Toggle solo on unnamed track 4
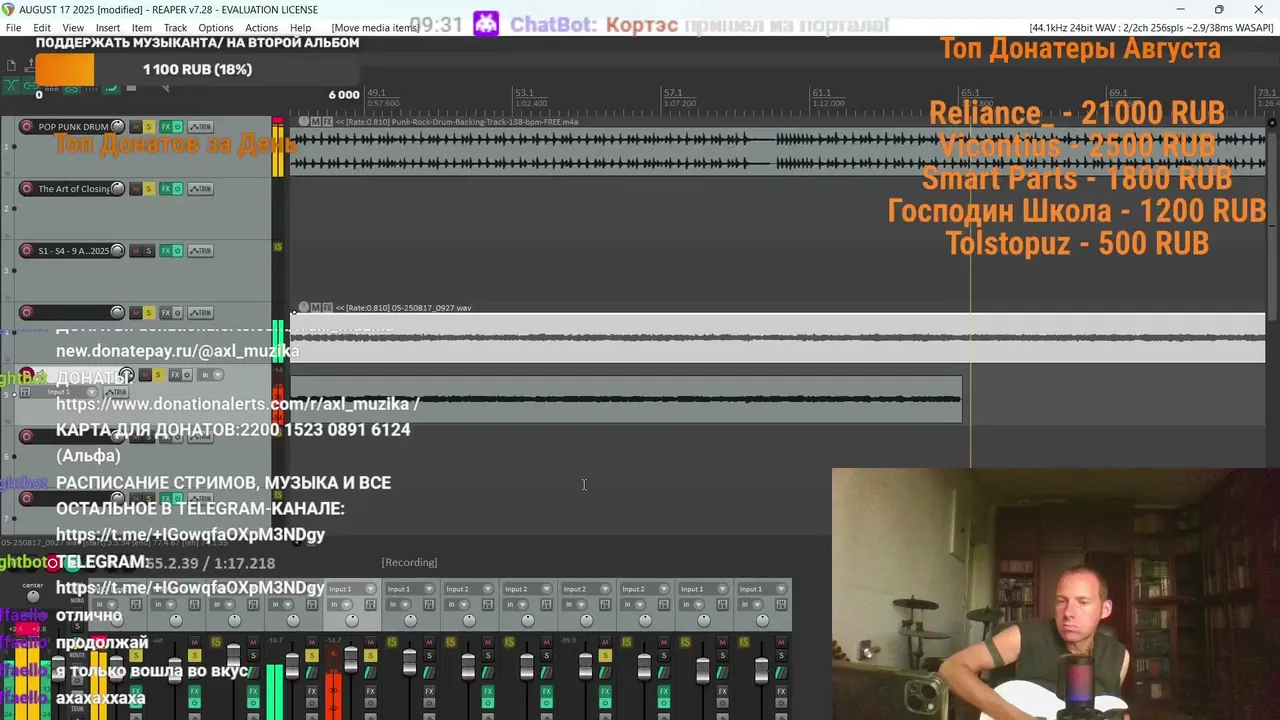Screen dimensions: 1280x720 pyautogui.click(x=149, y=313)
